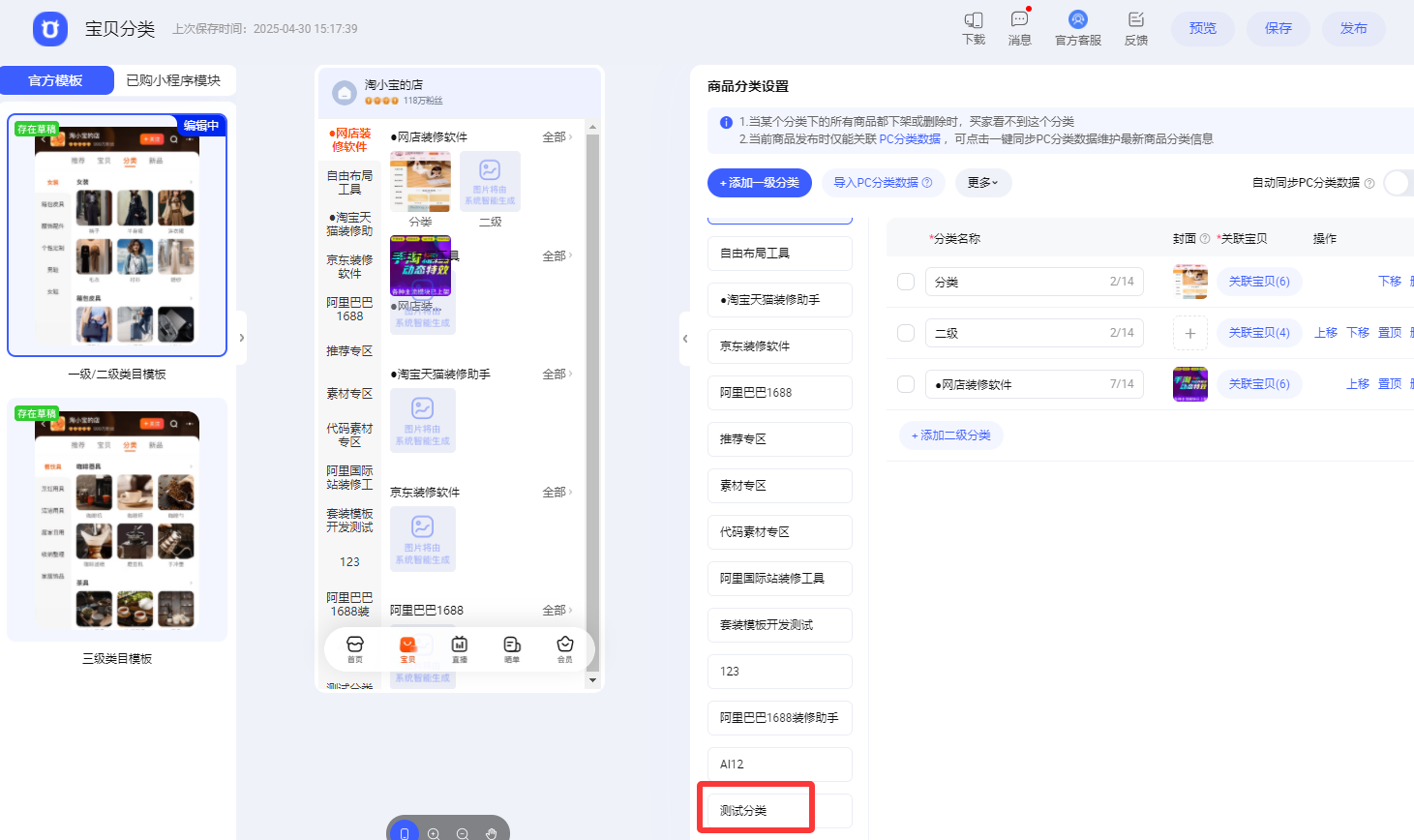Image resolution: width=1414 pixels, height=840 pixels.
Task: Click help icon beside 自动同步PC分类数据
Action: point(1369,183)
